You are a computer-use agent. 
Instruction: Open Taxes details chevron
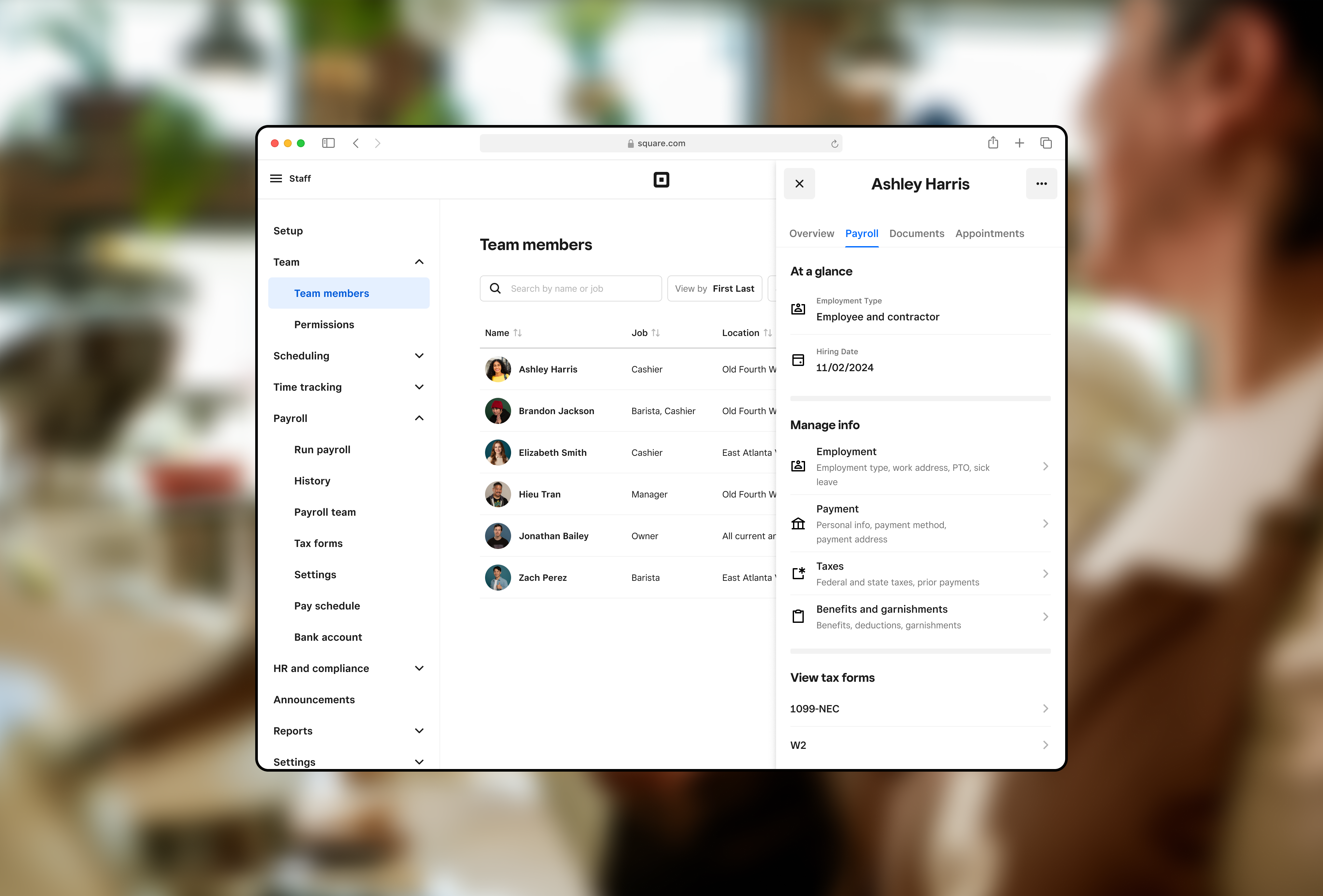[x=1045, y=573]
